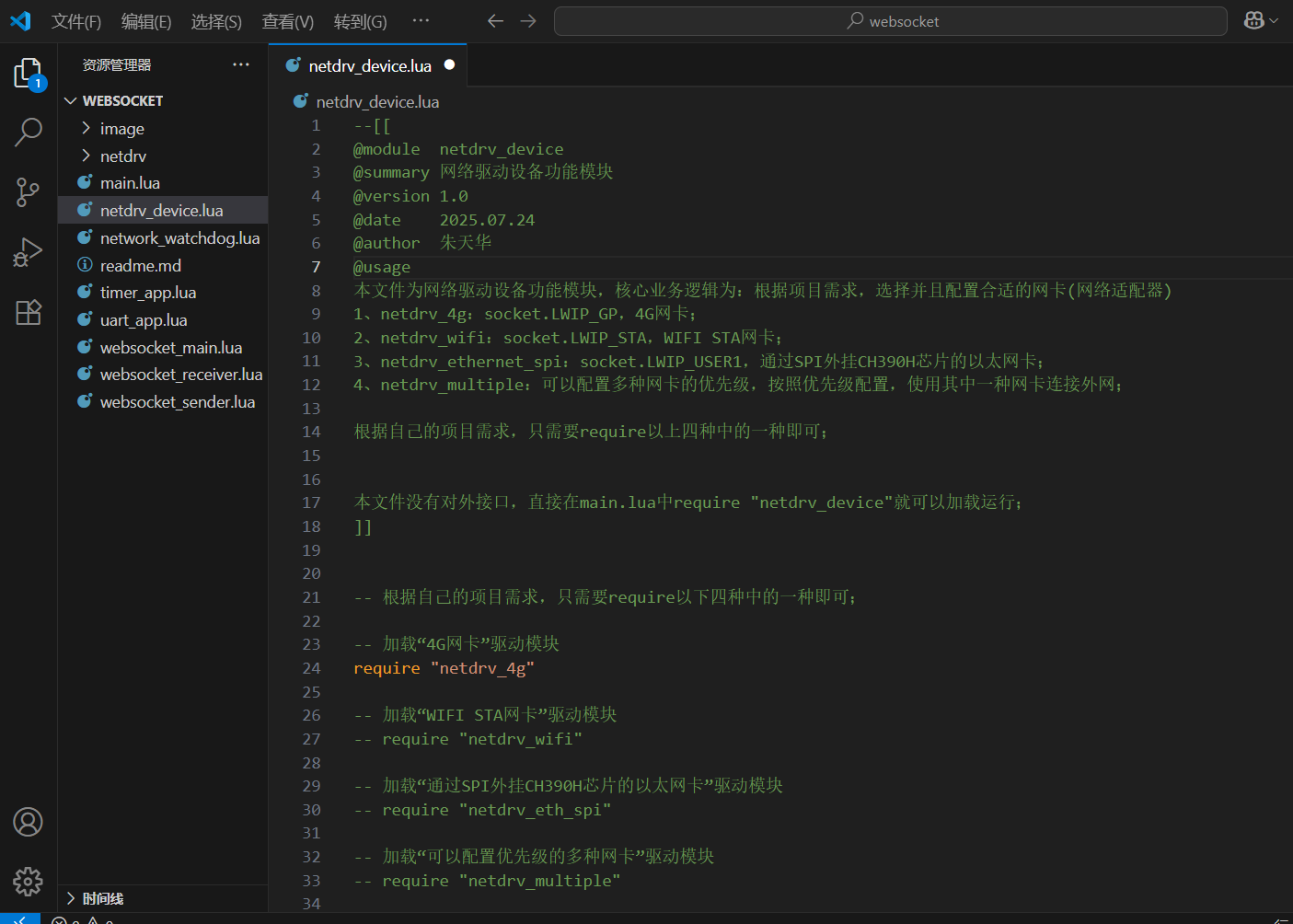Open websocket_sender.lua file

click(163, 402)
